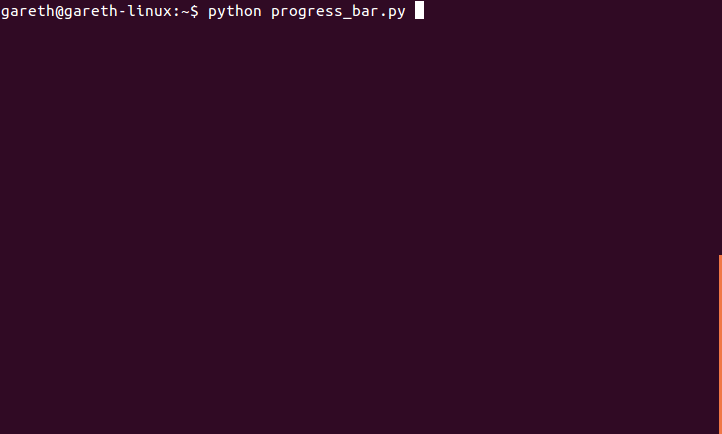Viewport: 722px width, 434px height.
Task: Click the "gareth-linux" hostname text
Action: tap(118, 11)
